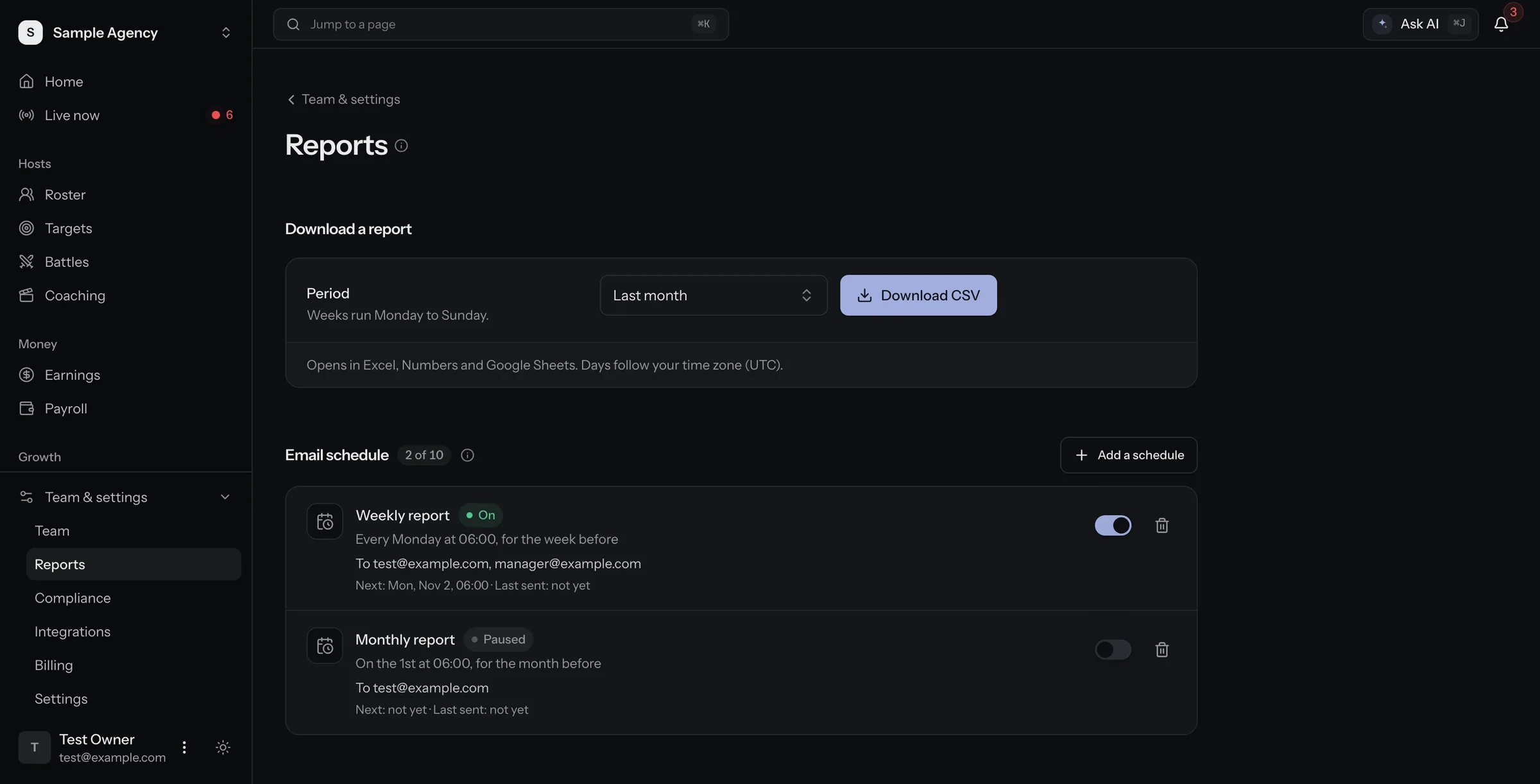Image resolution: width=1540 pixels, height=784 pixels.
Task: Open the Battles page
Action: click(126, 262)
